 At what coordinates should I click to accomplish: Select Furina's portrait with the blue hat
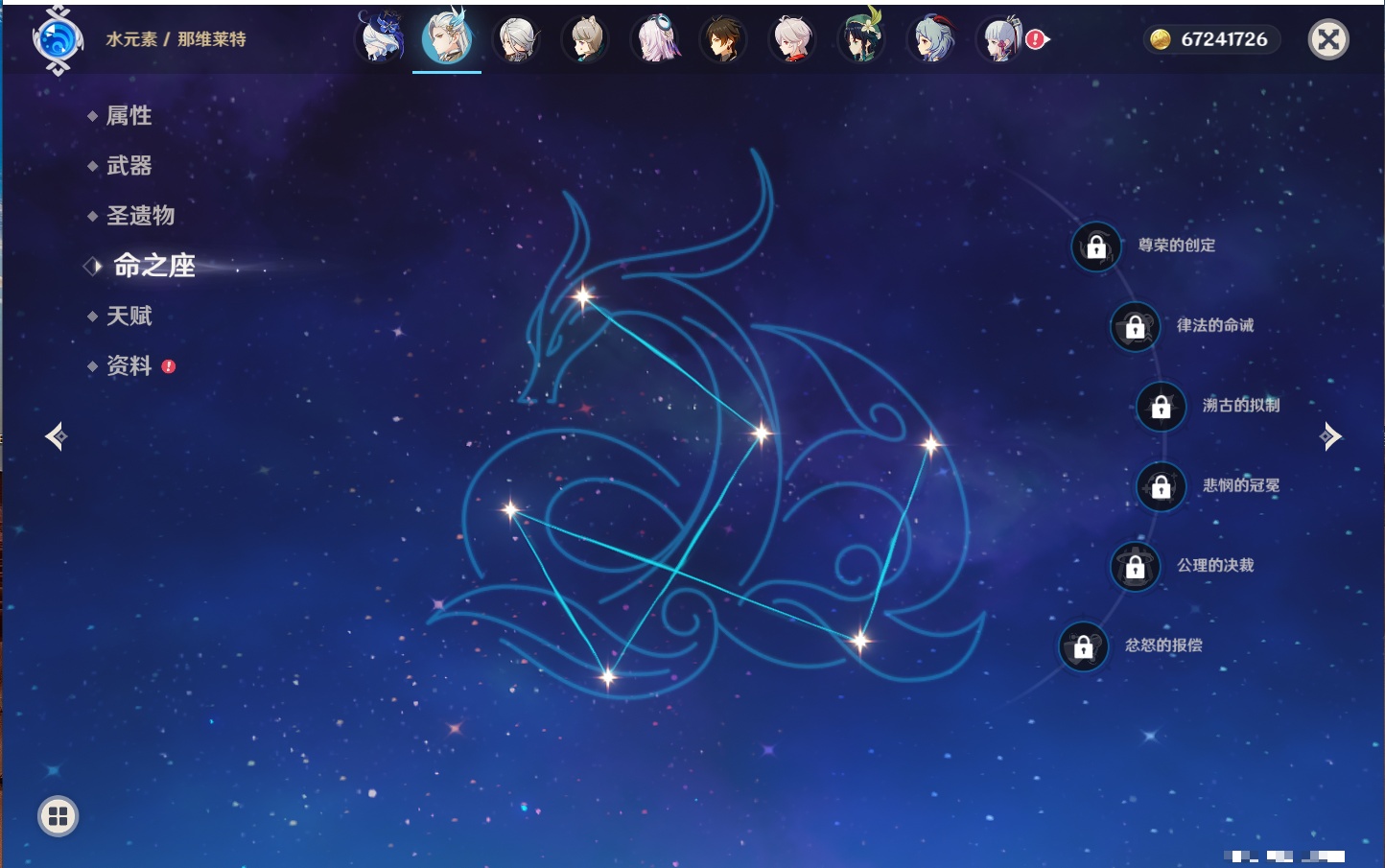click(380, 37)
